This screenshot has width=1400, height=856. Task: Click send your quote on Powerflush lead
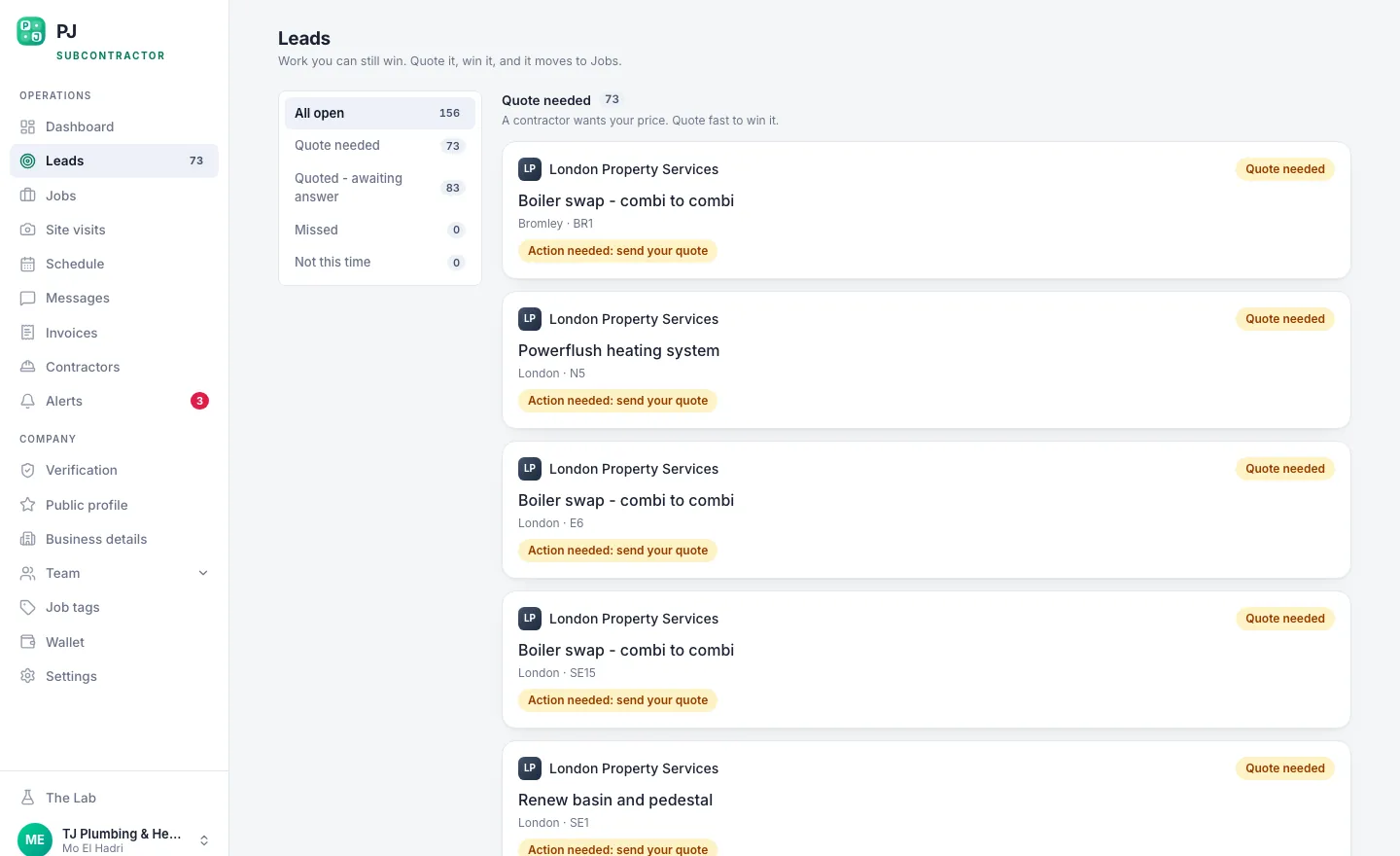(x=617, y=401)
